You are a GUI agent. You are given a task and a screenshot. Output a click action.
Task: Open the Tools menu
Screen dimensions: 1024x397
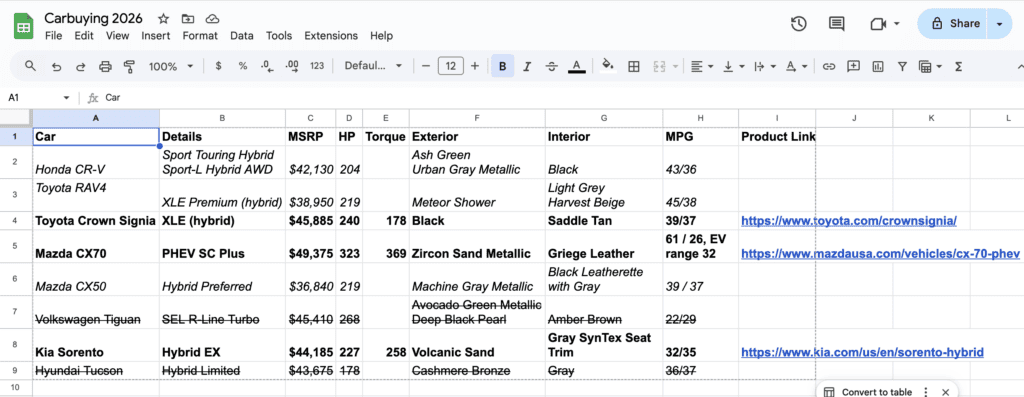pyautogui.click(x=279, y=36)
